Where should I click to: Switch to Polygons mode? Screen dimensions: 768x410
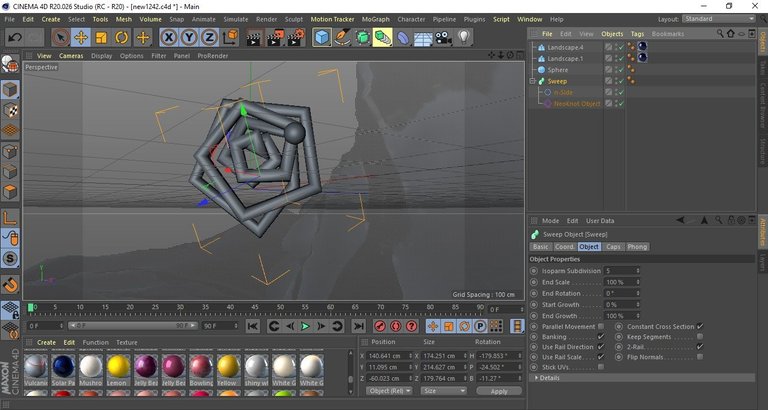click(x=10, y=192)
